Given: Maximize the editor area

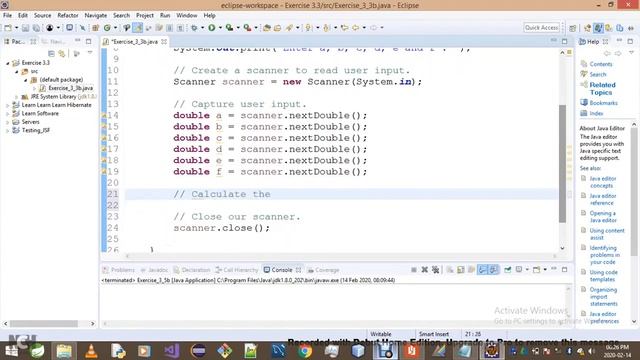Looking at the screenshot, I should 564,41.
